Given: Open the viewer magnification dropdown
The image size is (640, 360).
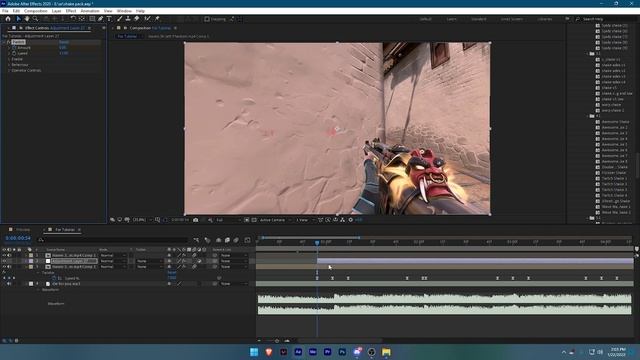Looking at the screenshot, I should click(141, 220).
